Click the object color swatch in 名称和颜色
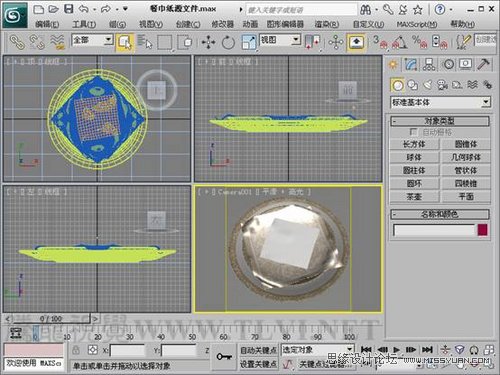This screenshot has height=375, width=500. 483,230
